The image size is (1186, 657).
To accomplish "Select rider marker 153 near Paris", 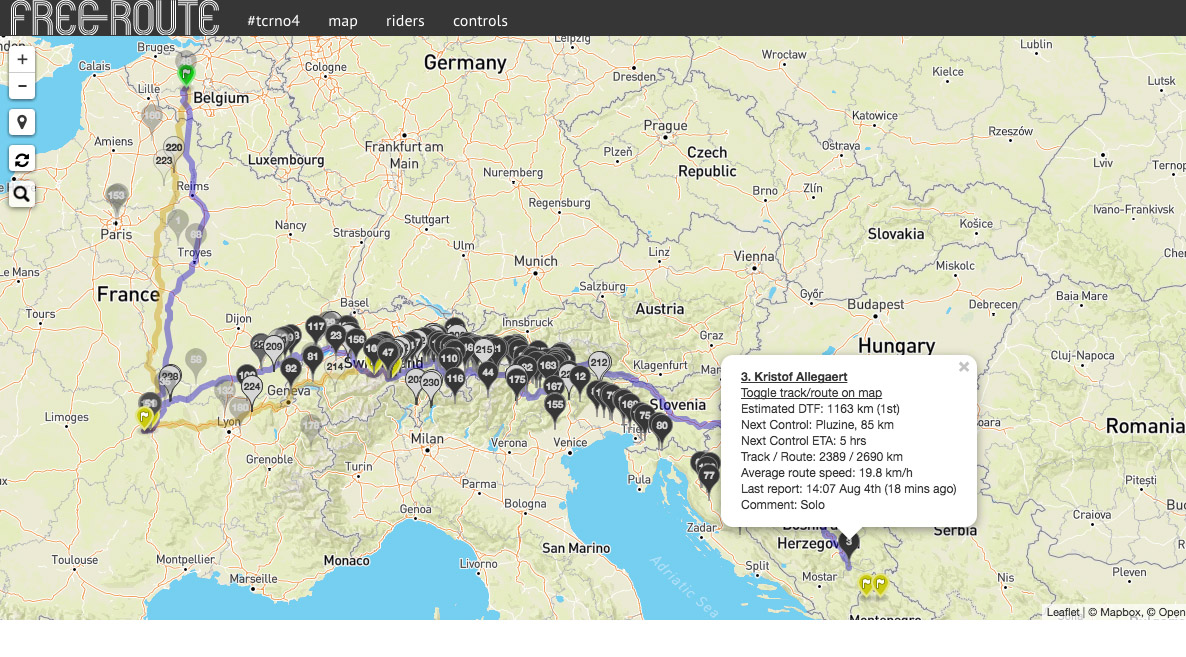I will point(117,196).
